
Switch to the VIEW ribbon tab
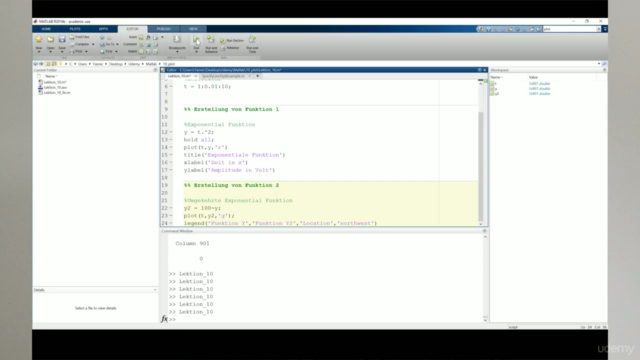(193, 29)
